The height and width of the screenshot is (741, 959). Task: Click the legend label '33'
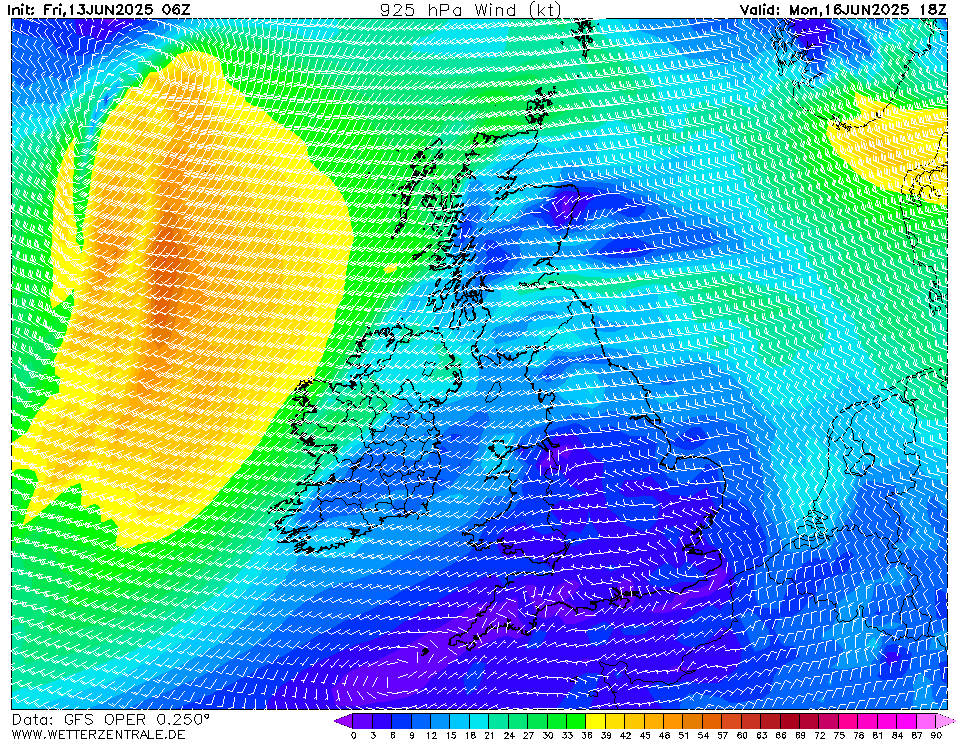567,735
